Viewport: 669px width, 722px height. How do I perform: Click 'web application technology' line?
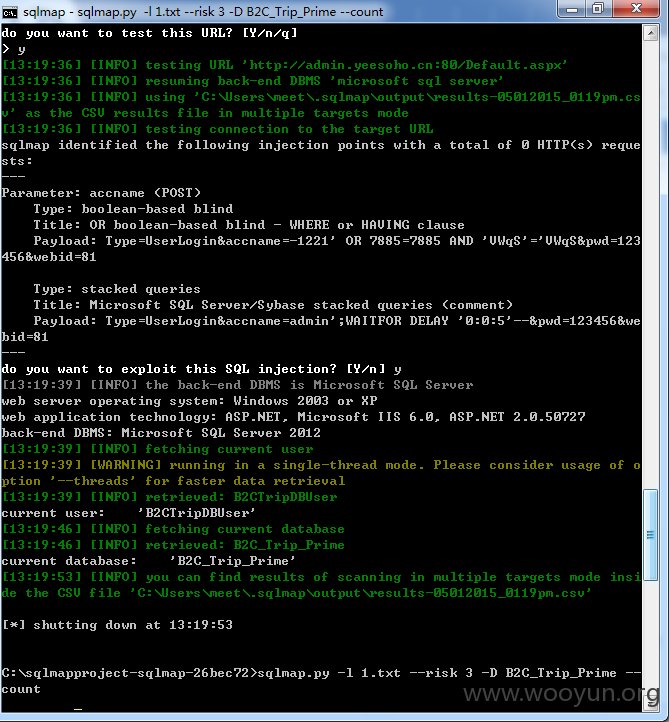click(x=293, y=417)
